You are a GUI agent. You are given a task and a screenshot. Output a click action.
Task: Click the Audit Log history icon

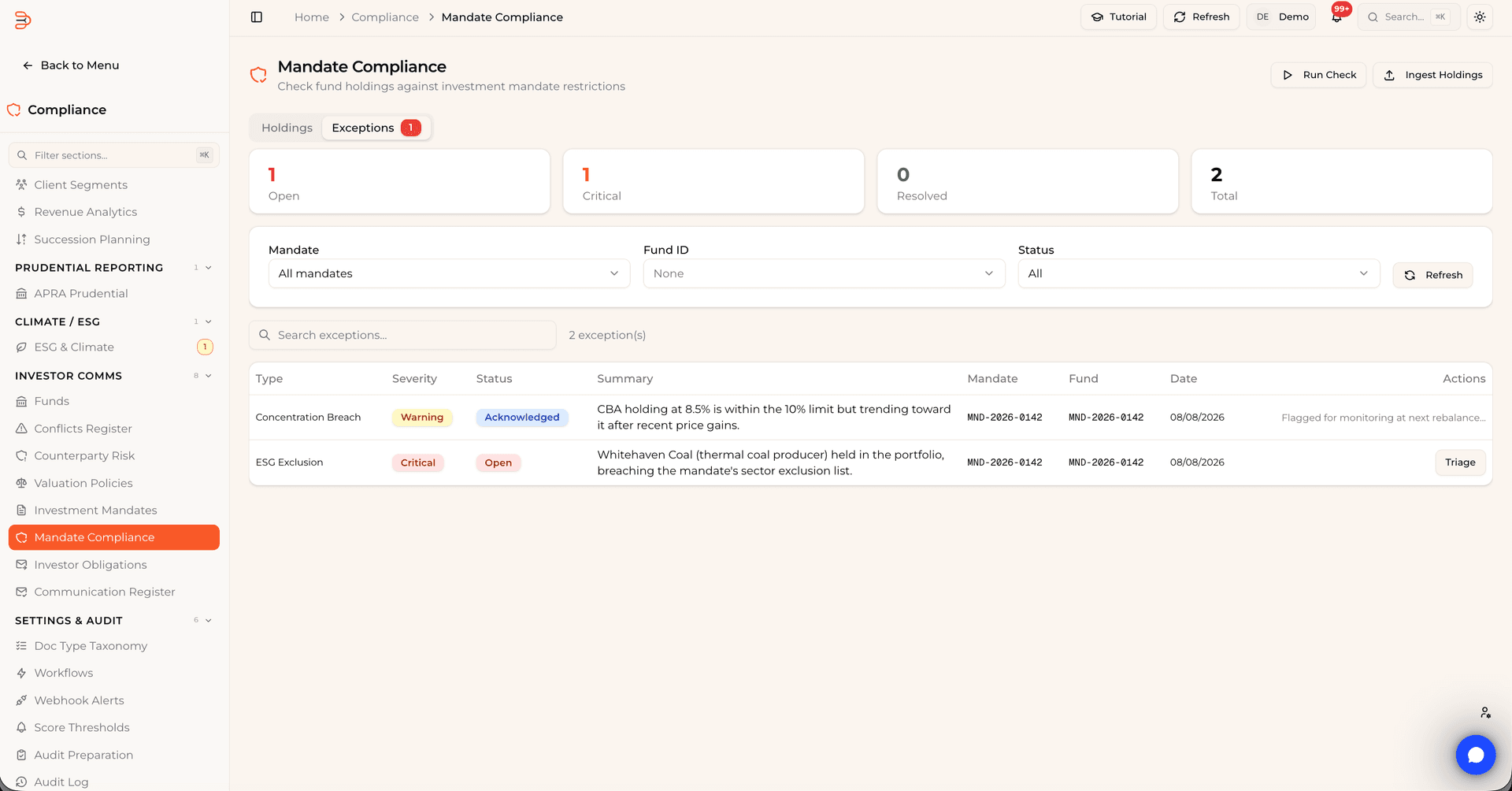coord(21,782)
